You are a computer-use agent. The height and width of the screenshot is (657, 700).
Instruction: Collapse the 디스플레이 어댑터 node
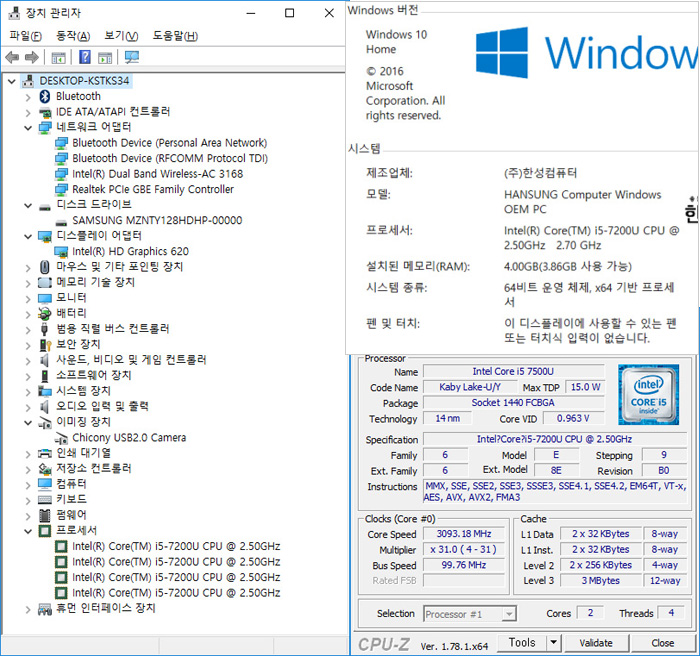pos(28,237)
